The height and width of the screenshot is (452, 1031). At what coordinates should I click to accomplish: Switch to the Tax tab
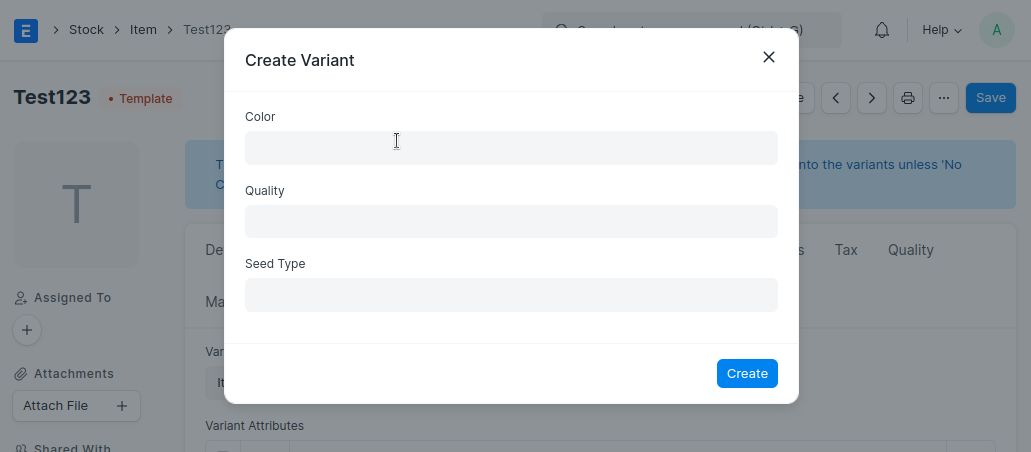tap(846, 250)
